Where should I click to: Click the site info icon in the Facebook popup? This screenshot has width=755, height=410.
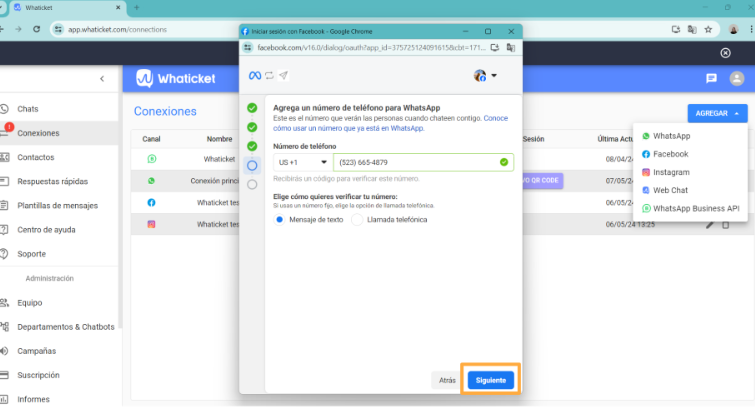click(247, 47)
